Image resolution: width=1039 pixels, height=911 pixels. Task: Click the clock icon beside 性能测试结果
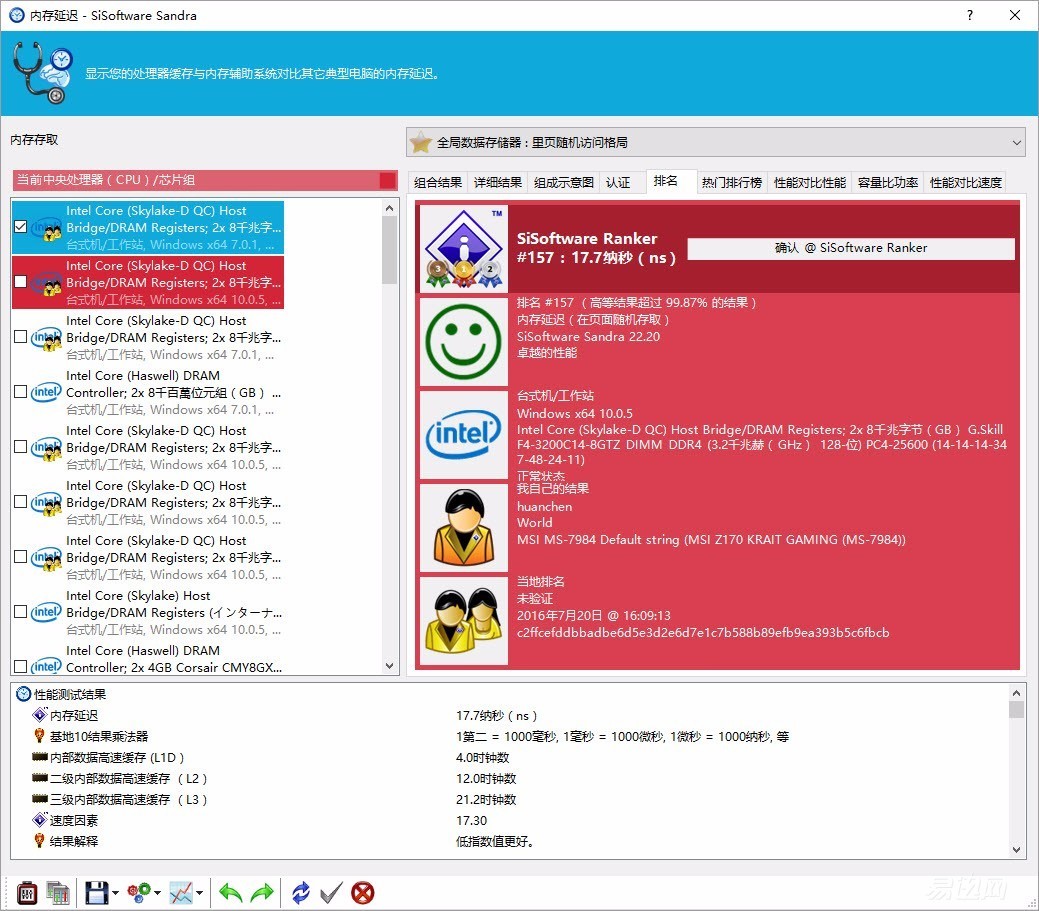point(24,694)
